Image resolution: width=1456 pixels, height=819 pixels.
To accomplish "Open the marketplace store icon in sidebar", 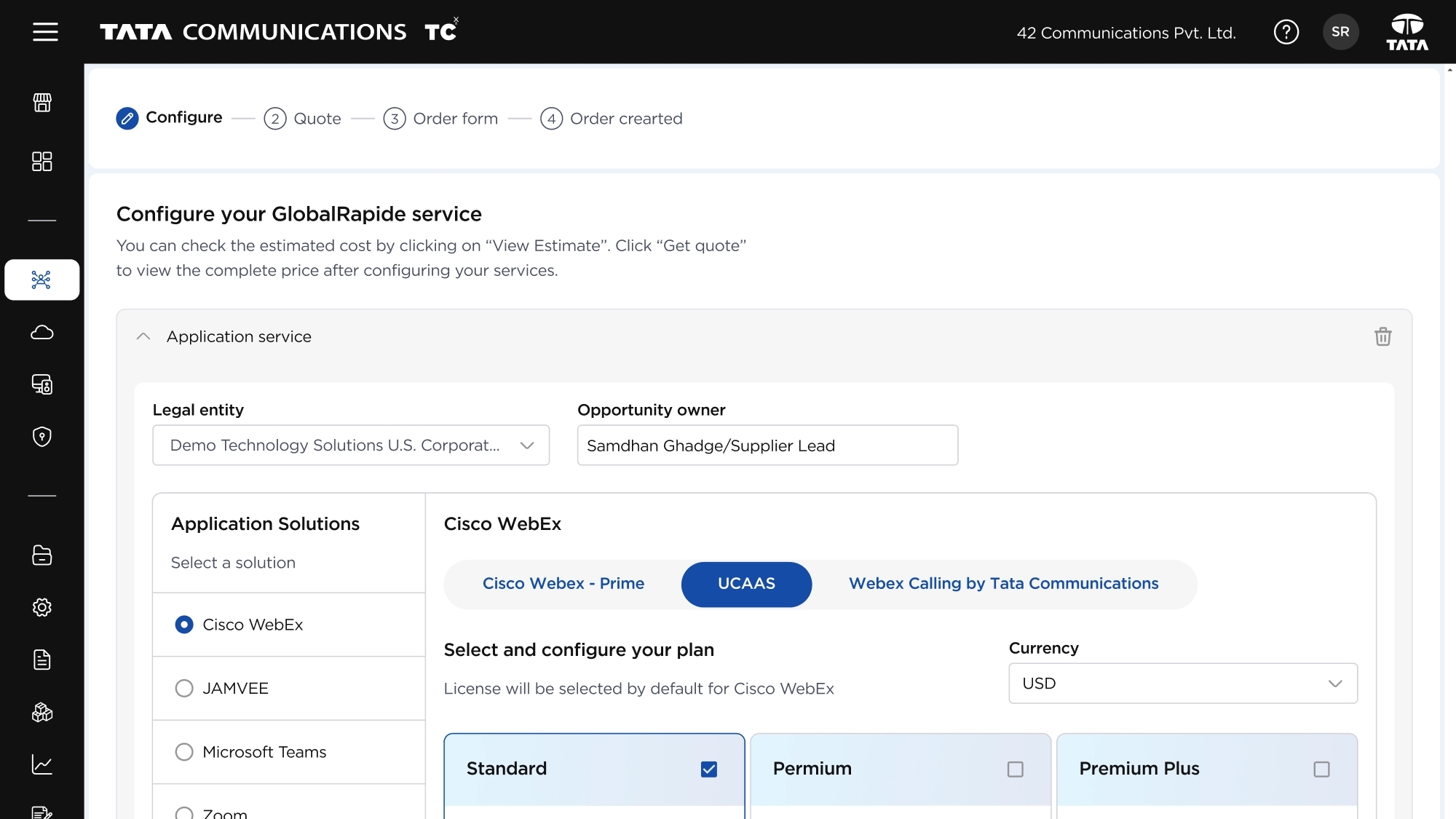I will [42, 103].
